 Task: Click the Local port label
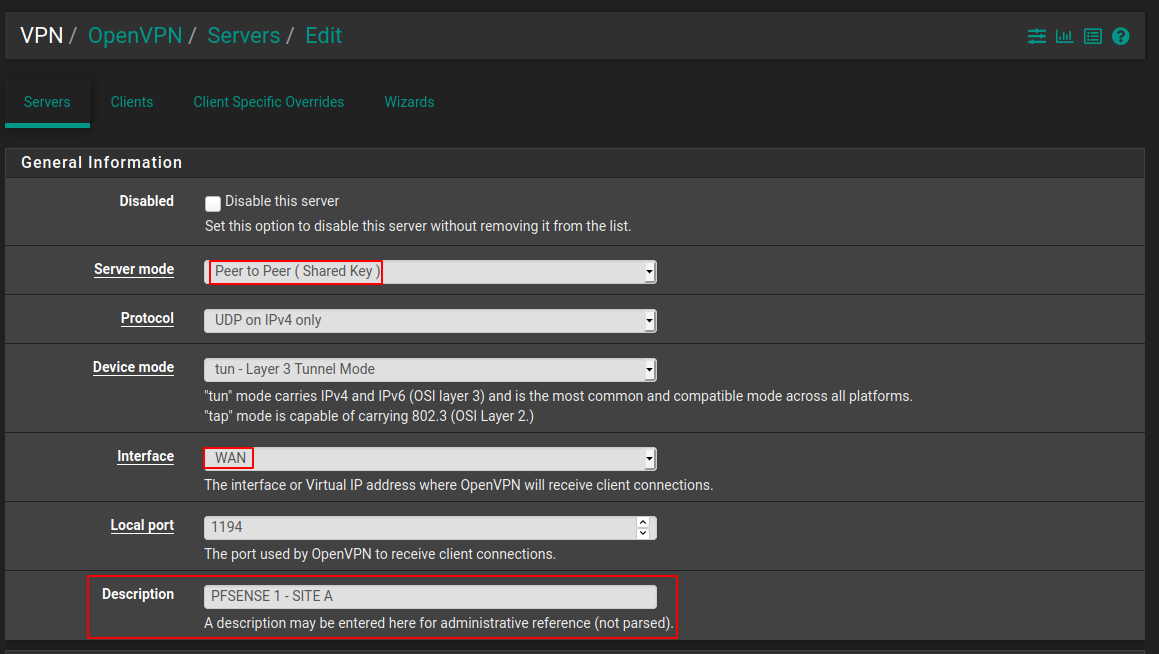pyautogui.click(x=142, y=525)
